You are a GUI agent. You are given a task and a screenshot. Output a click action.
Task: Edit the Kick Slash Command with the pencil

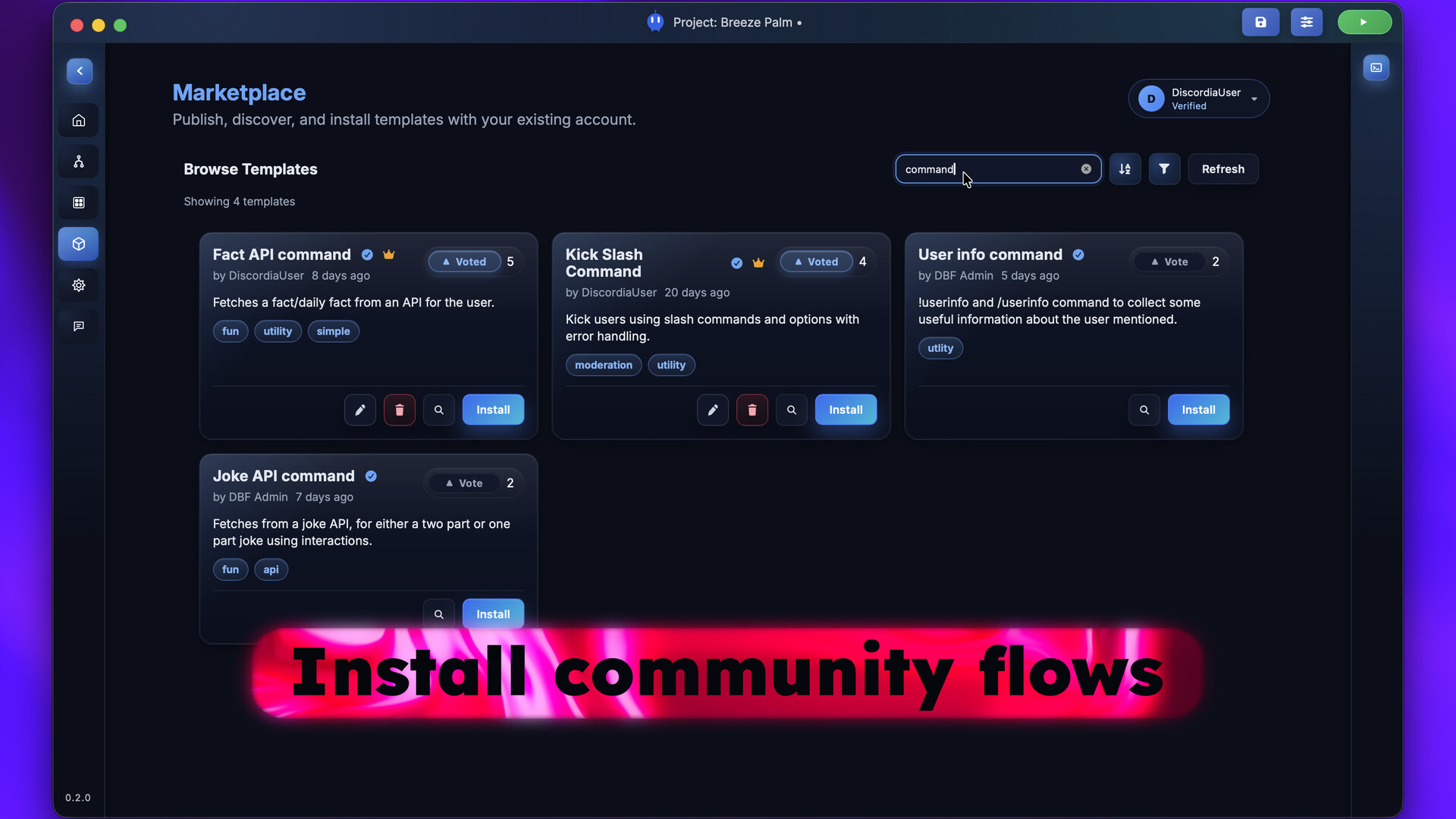click(x=712, y=409)
